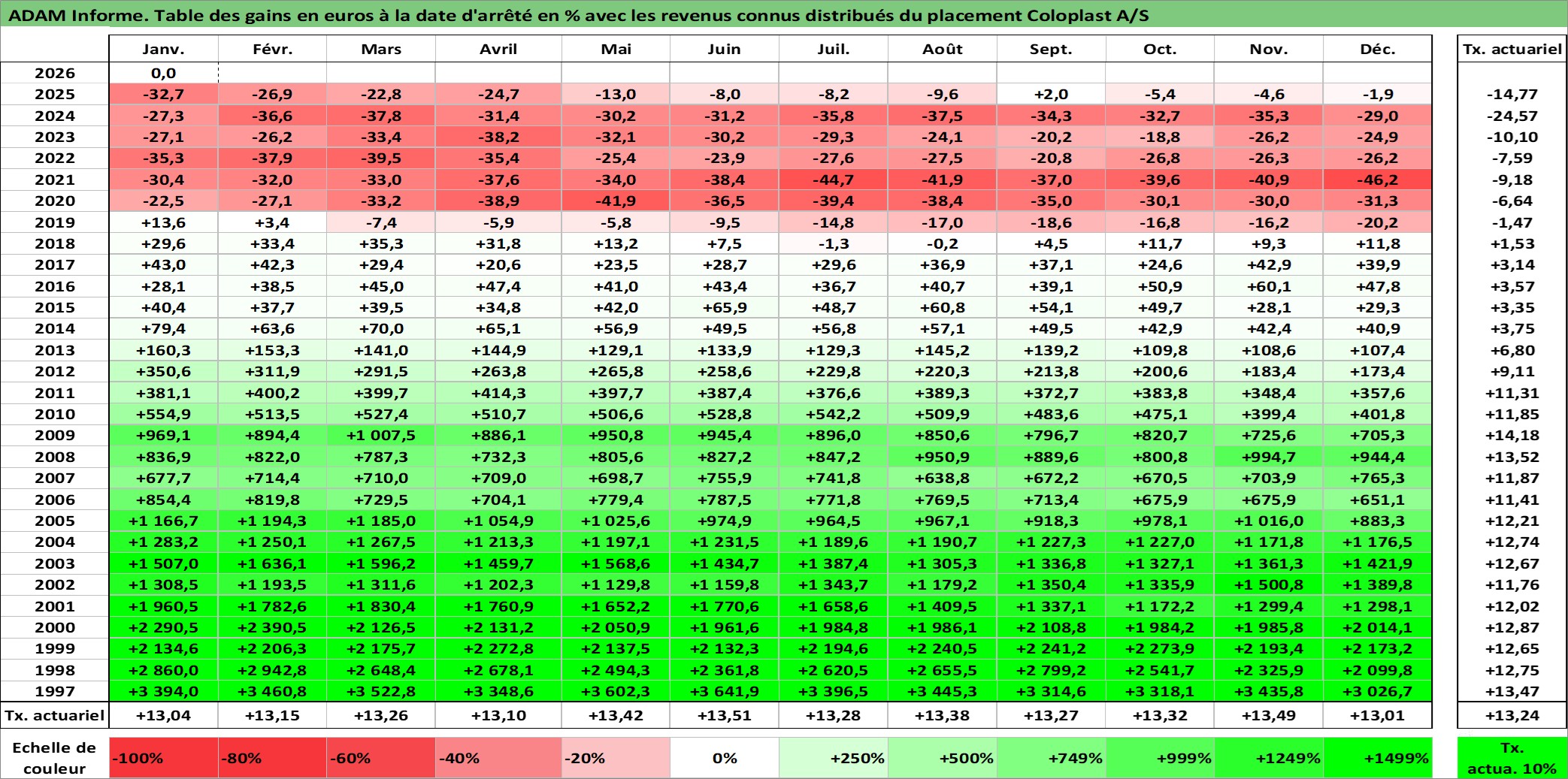Click the value +994,7 in 2008 Nov.
Screen dimensions: 1568x779
[x=1269, y=457]
